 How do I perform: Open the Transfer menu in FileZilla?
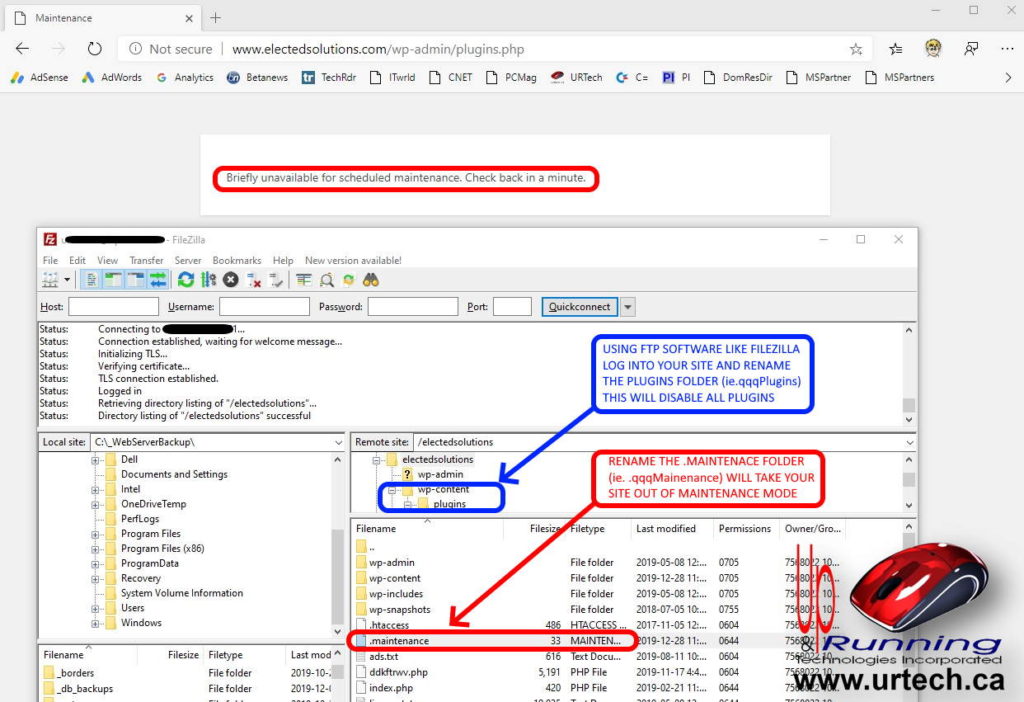tap(146, 260)
